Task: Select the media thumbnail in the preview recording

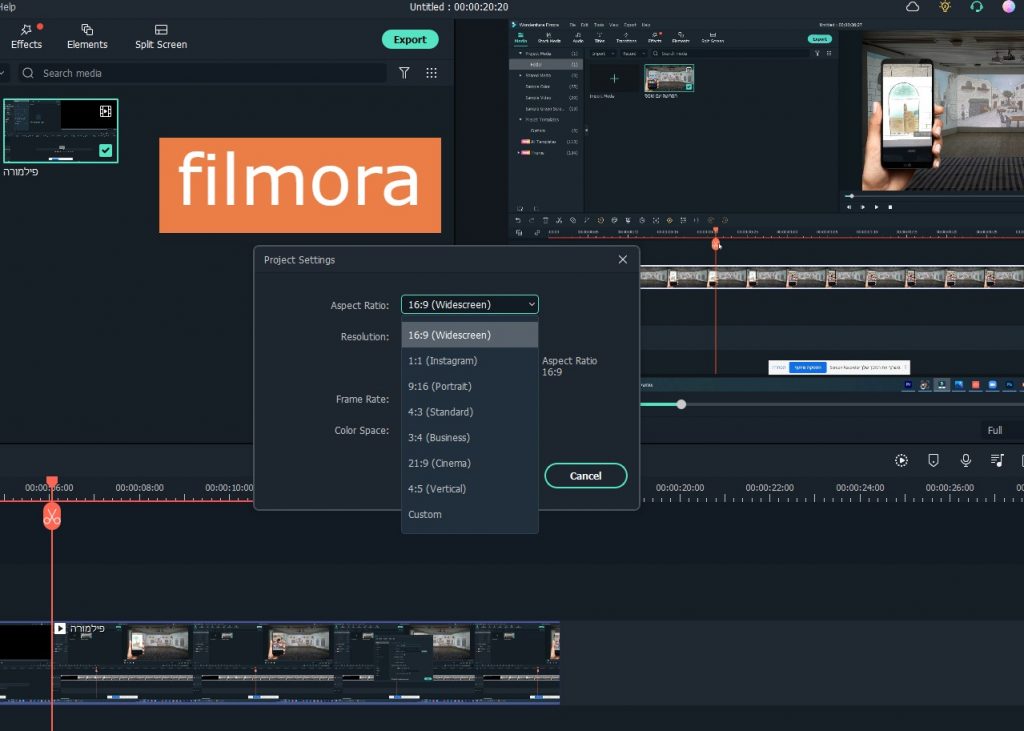Action: pyautogui.click(x=669, y=78)
